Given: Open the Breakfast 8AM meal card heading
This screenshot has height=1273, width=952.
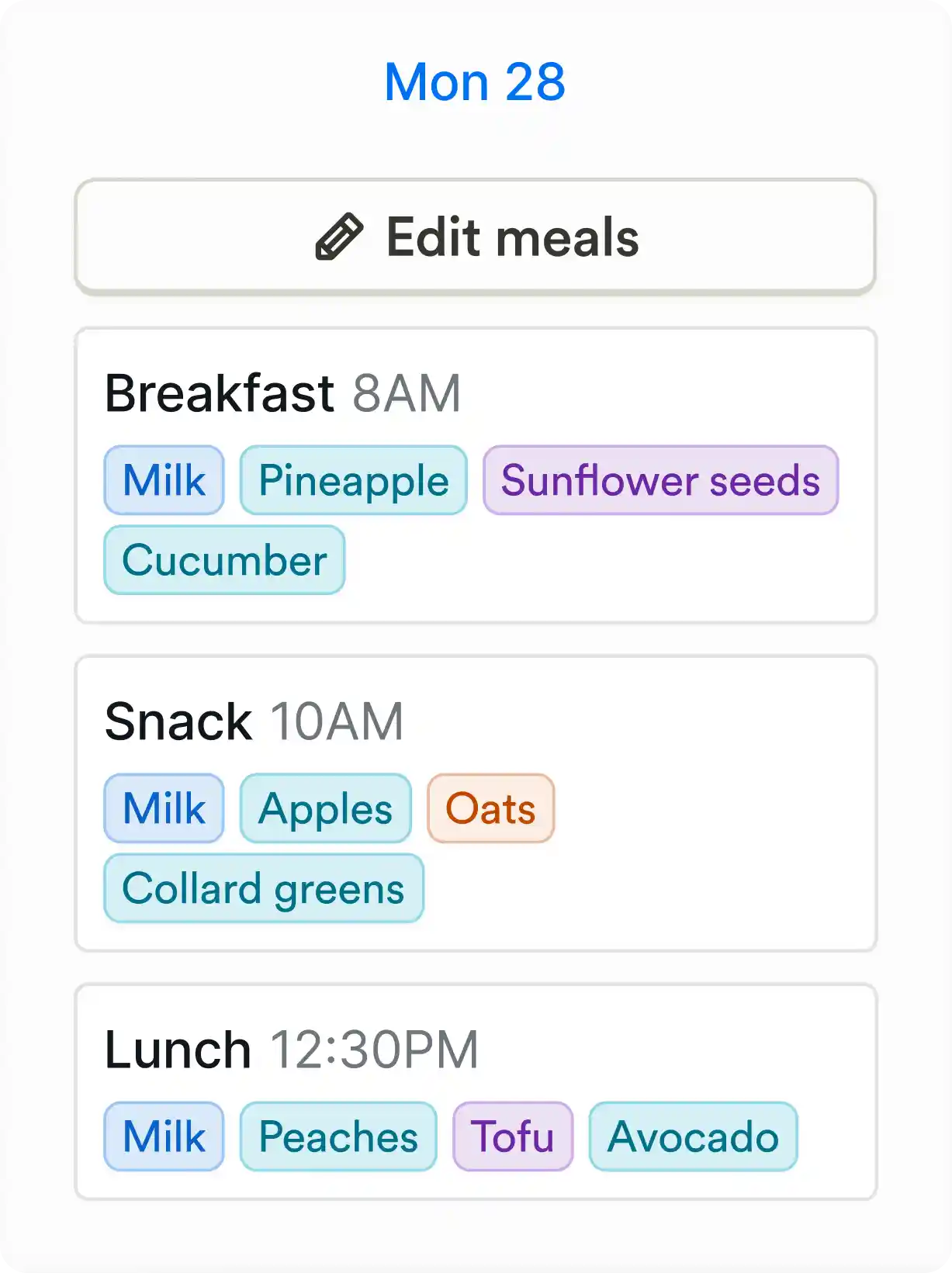Looking at the screenshot, I should click(283, 393).
